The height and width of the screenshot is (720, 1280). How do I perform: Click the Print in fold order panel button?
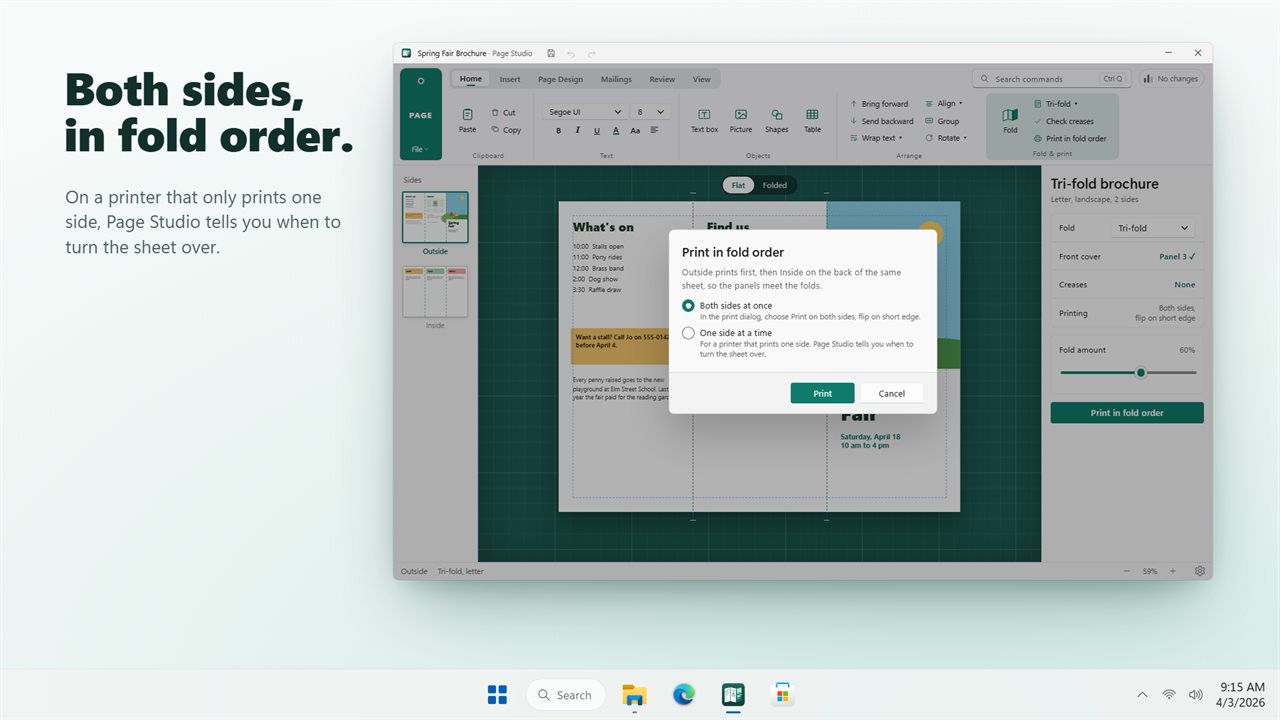(x=1127, y=413)
